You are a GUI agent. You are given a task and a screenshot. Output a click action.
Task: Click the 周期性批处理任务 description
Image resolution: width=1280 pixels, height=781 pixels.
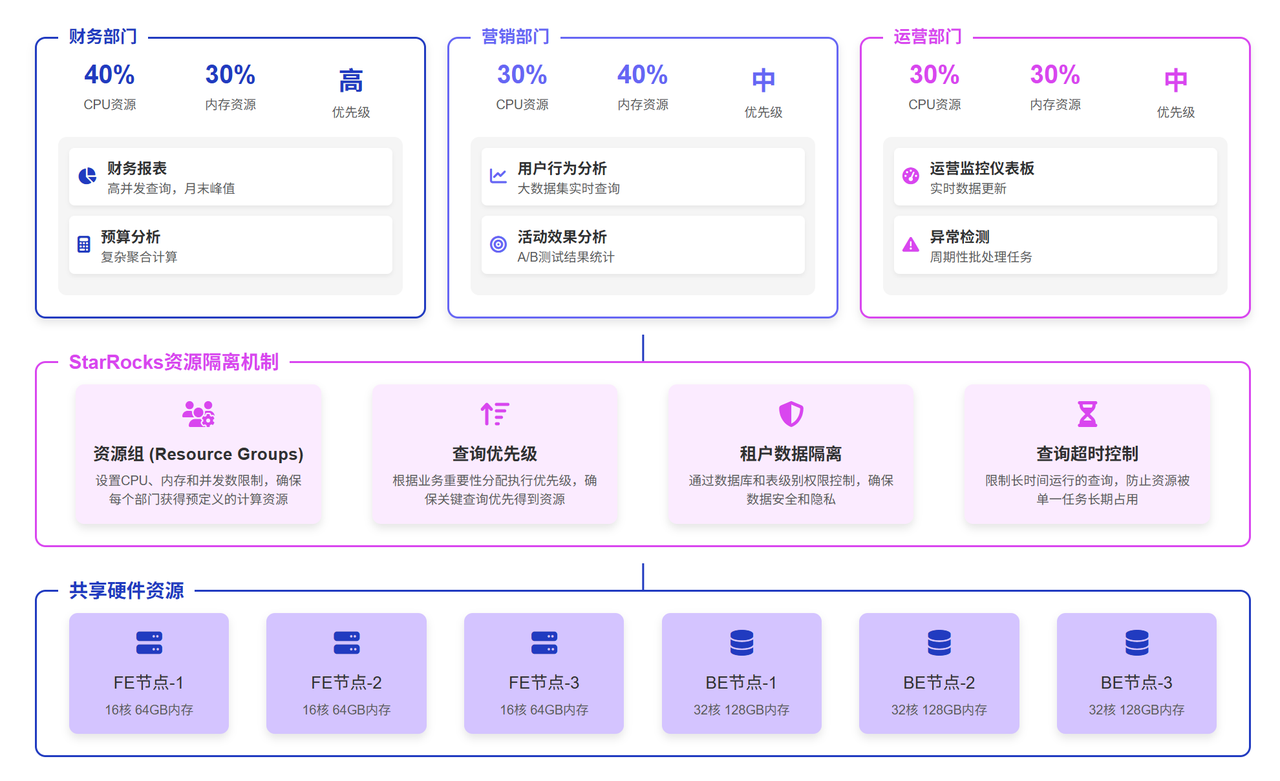pyautogui.click(x=981, y=257)
